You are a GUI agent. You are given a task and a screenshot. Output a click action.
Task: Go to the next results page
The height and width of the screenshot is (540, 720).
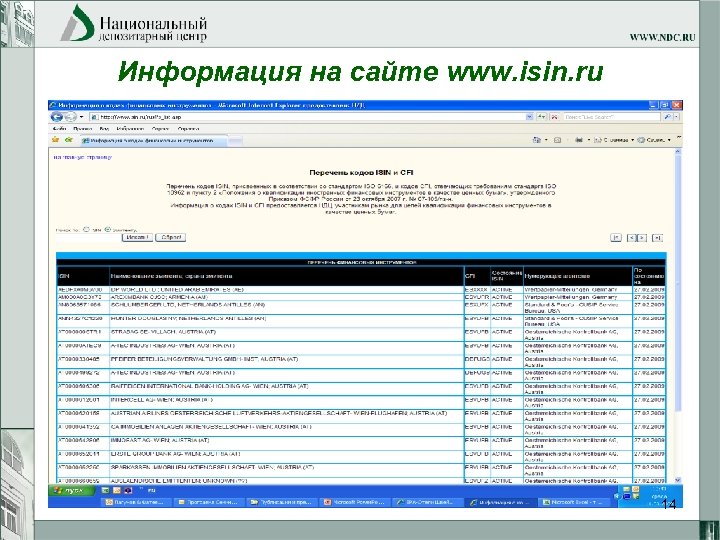coord(642,237)
